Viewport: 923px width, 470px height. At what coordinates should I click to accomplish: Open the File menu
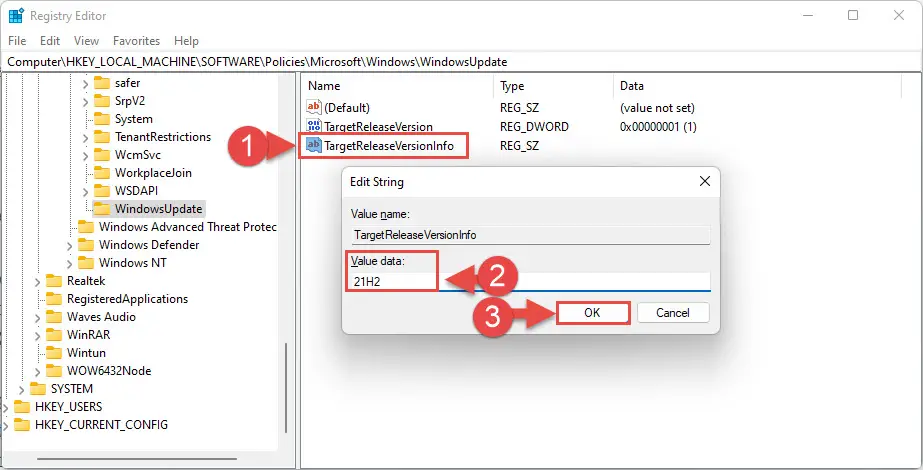coord(17,41)
